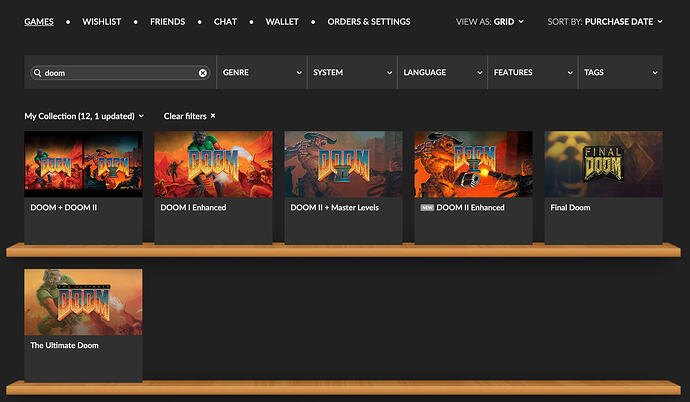Open the DOOM II + Master Levels cover

[343, 164]
